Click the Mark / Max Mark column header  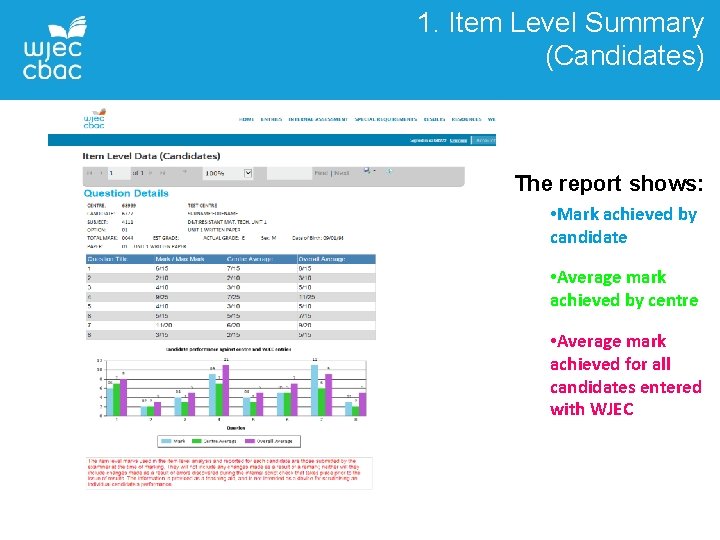(x=180, y=259)
